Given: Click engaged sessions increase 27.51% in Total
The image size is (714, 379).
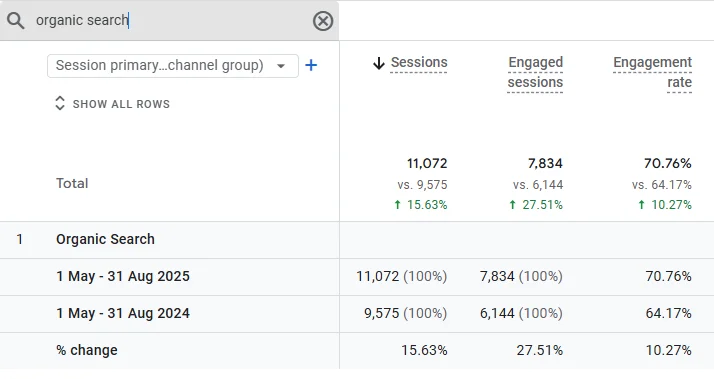Looking at the screenshot, I should [536, 205].
